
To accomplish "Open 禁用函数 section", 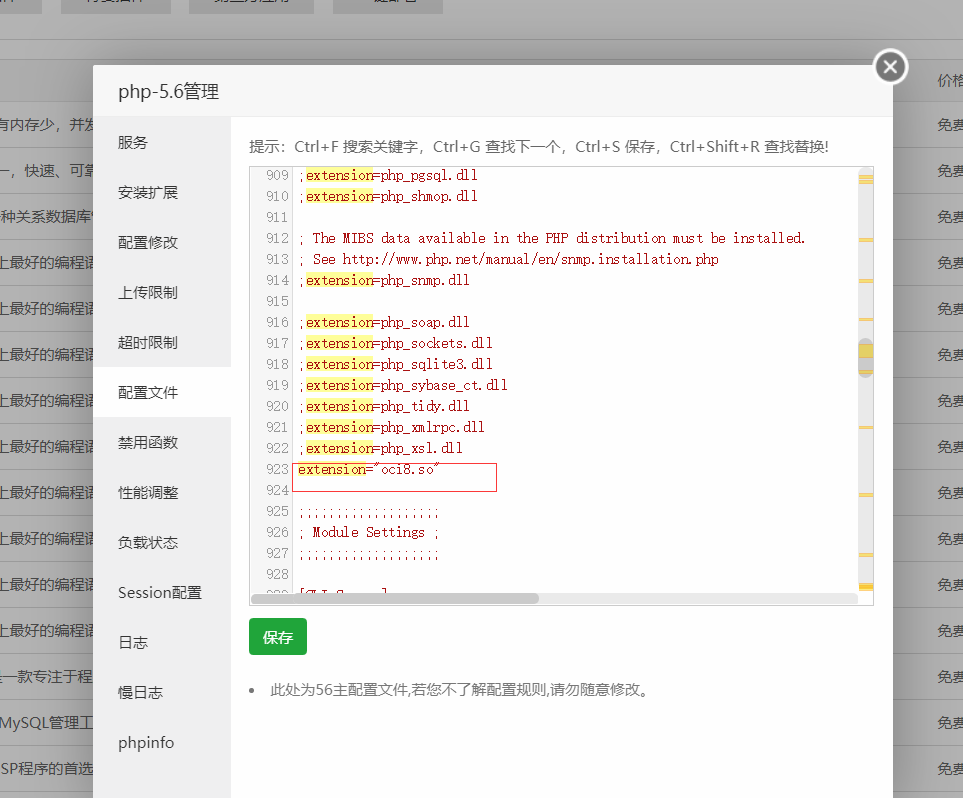I will pyautogui.click(x=162, y=442).
